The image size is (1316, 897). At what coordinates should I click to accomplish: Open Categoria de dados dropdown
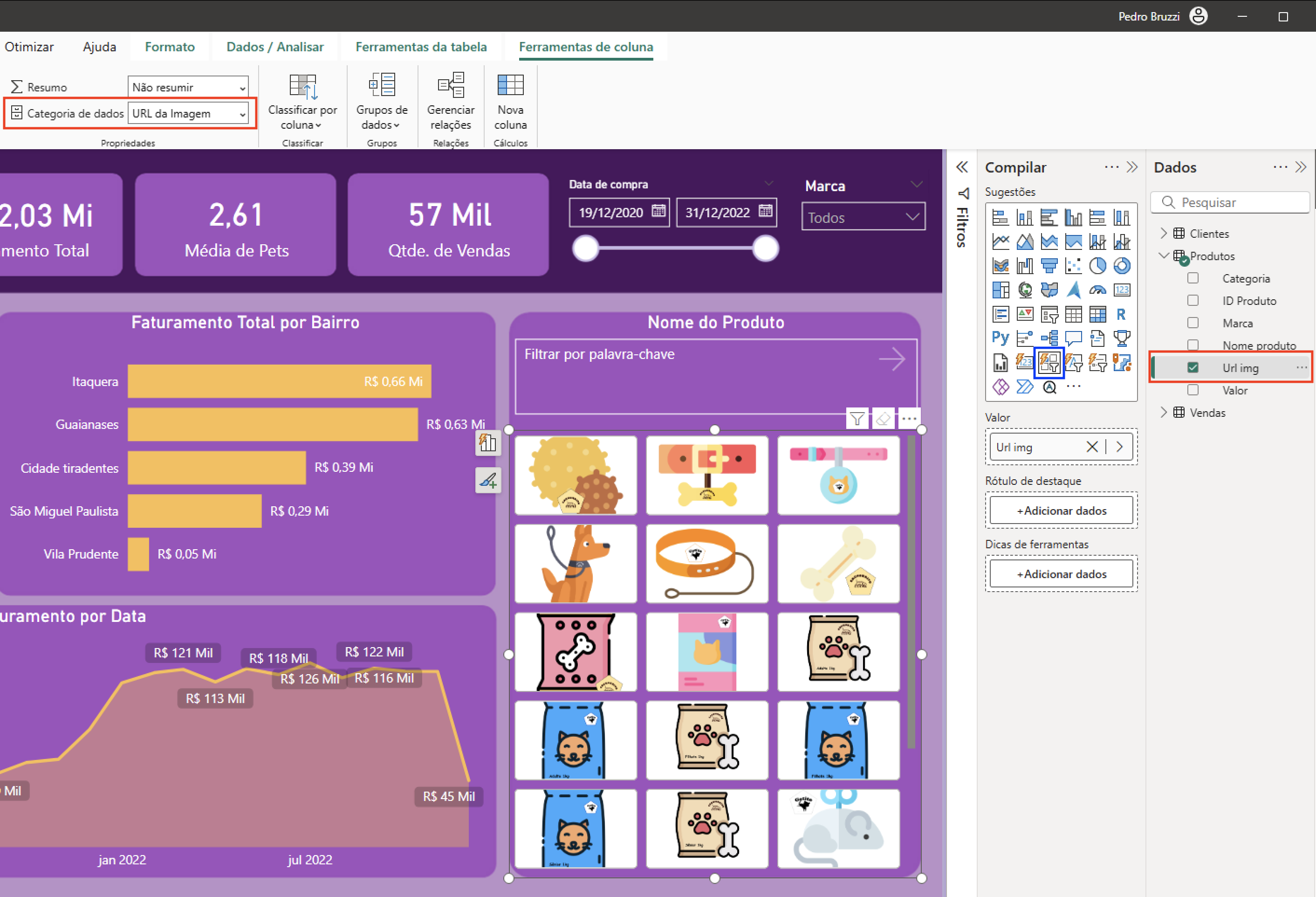point(188,113)
